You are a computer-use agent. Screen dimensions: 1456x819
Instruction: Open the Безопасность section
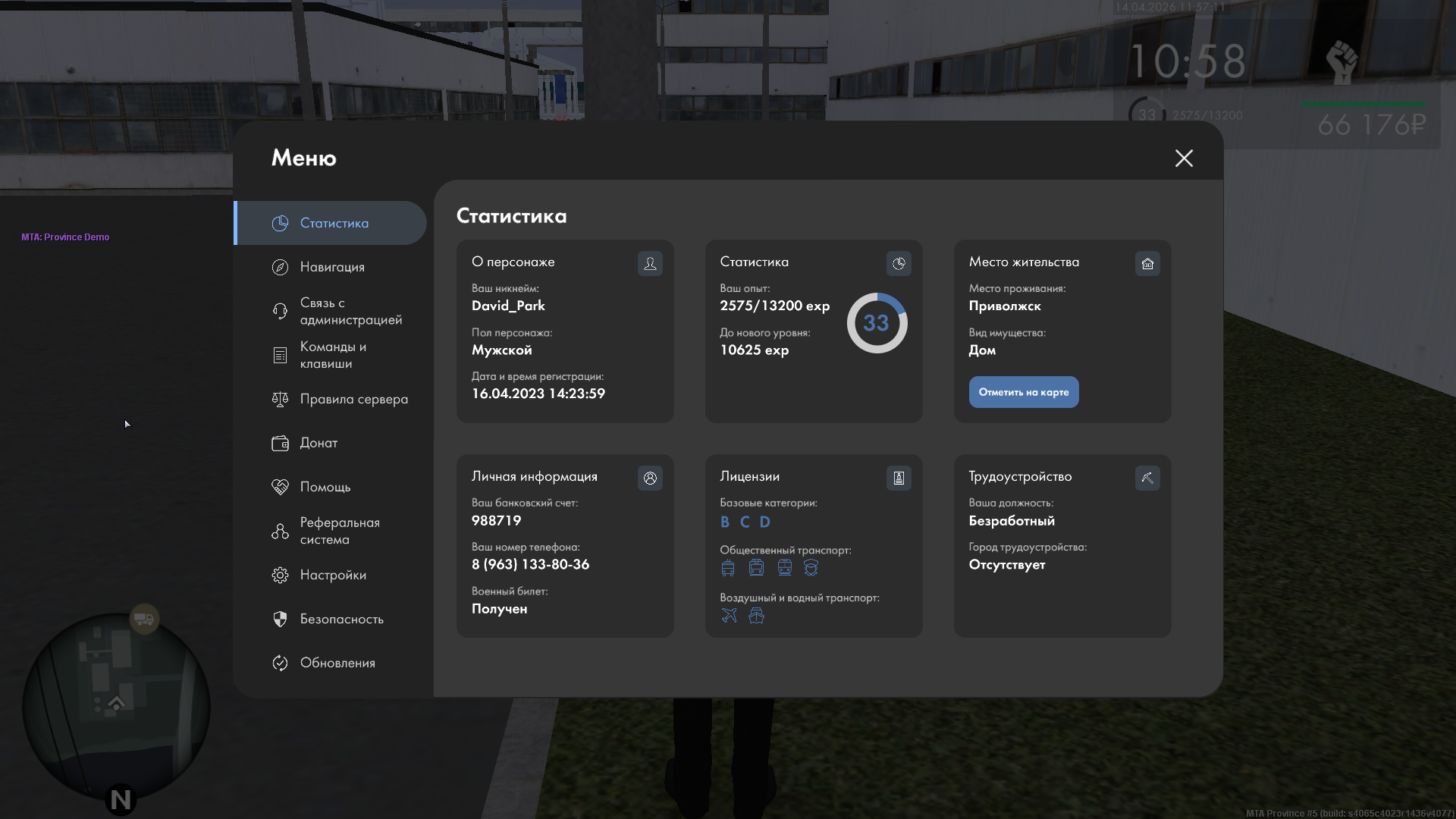[341, 619]
